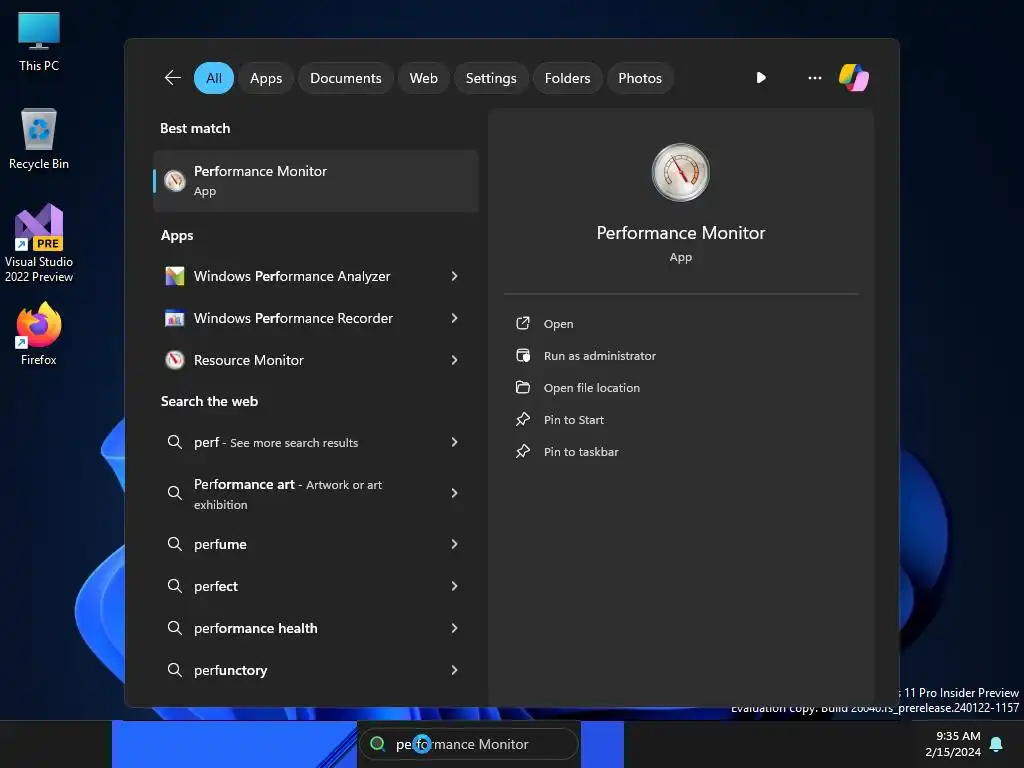Select Visual Studio 2022 Preview desktop shortcut

(39, 244)
